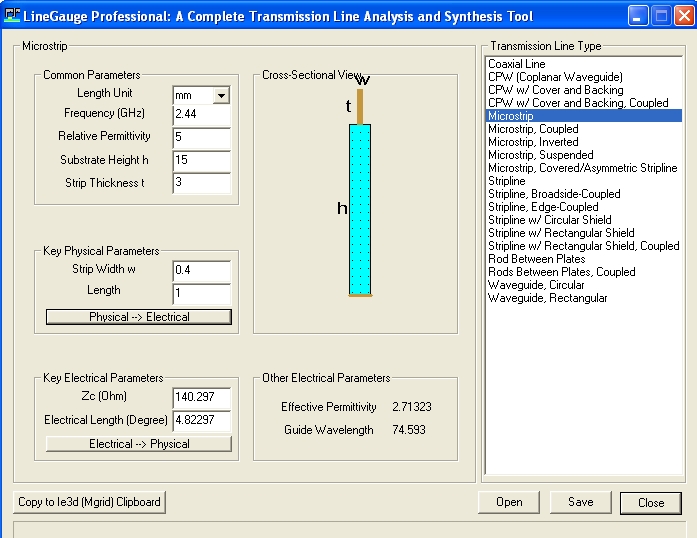Click the Strip Width w input field
The image size is (697, 538).
tap(201, 270)
